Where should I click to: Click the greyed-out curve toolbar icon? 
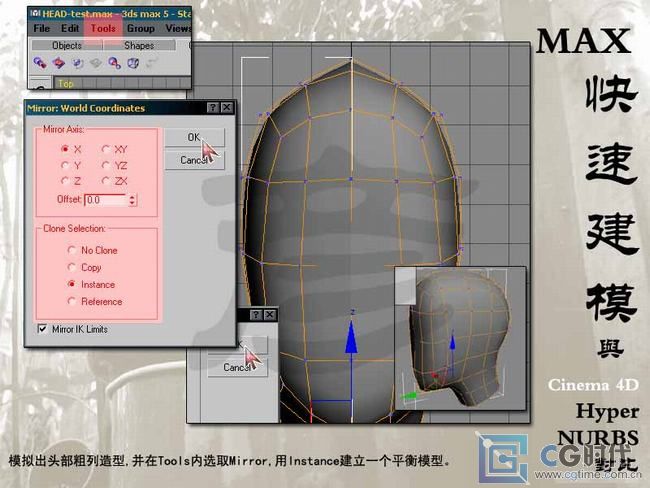pyautogui.click(x=152, y=63)
